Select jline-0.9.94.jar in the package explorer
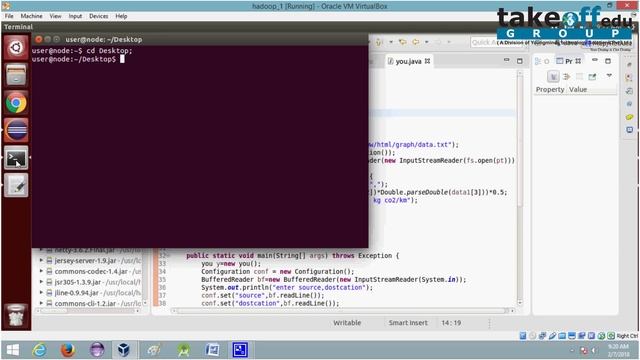Image resolution: width=640 pixels, height=360 pixels. [93, 293]
